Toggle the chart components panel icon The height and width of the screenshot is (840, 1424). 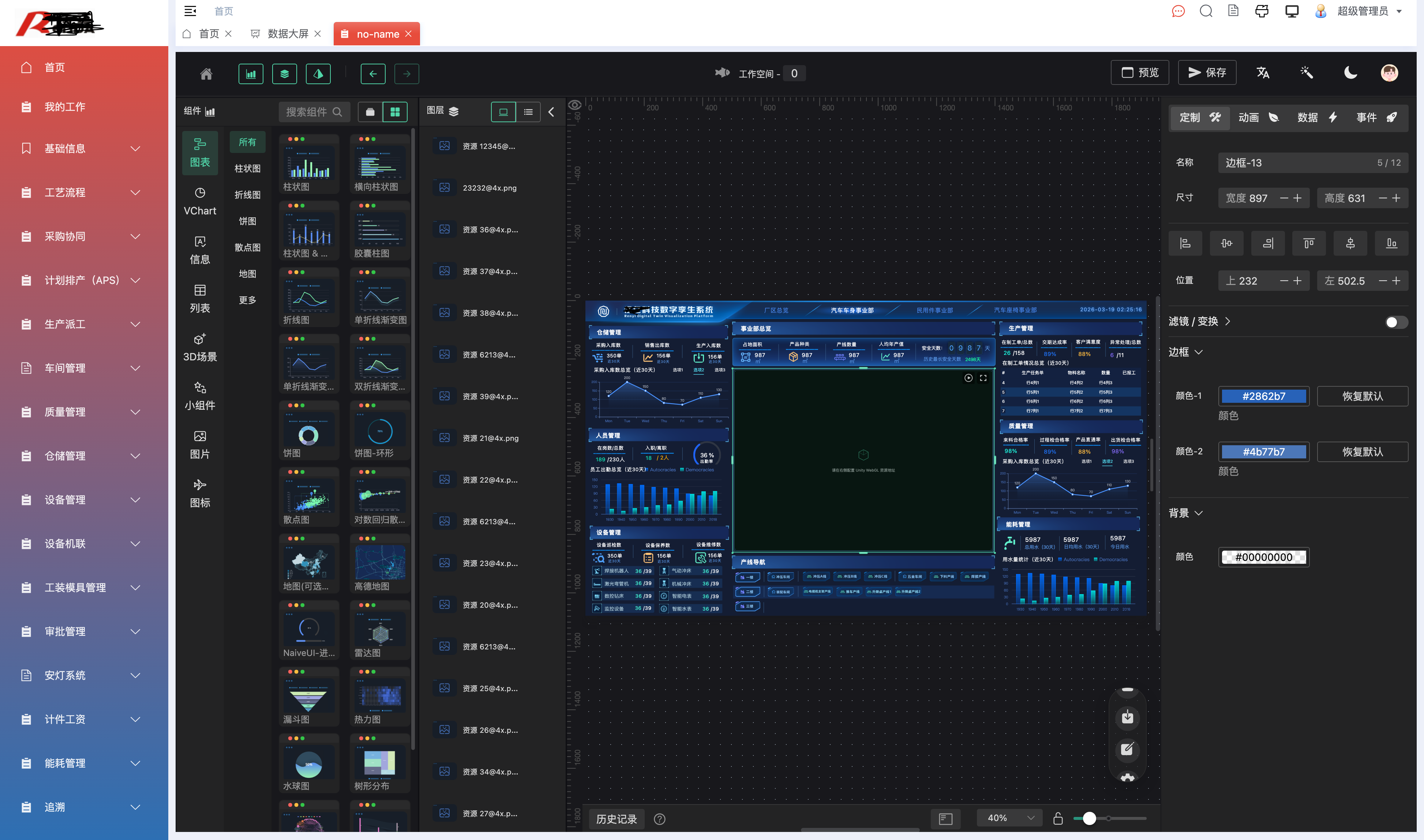[251, 74]
